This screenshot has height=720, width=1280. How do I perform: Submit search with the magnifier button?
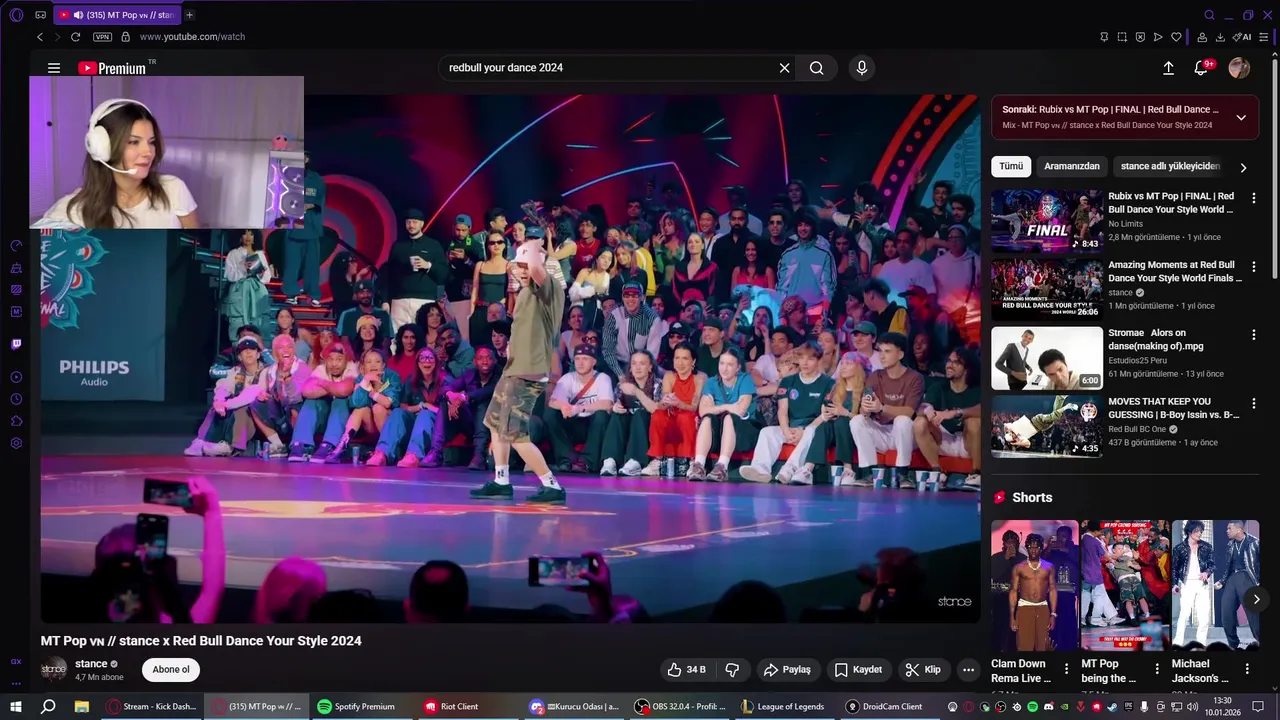[x=817, y=68]
